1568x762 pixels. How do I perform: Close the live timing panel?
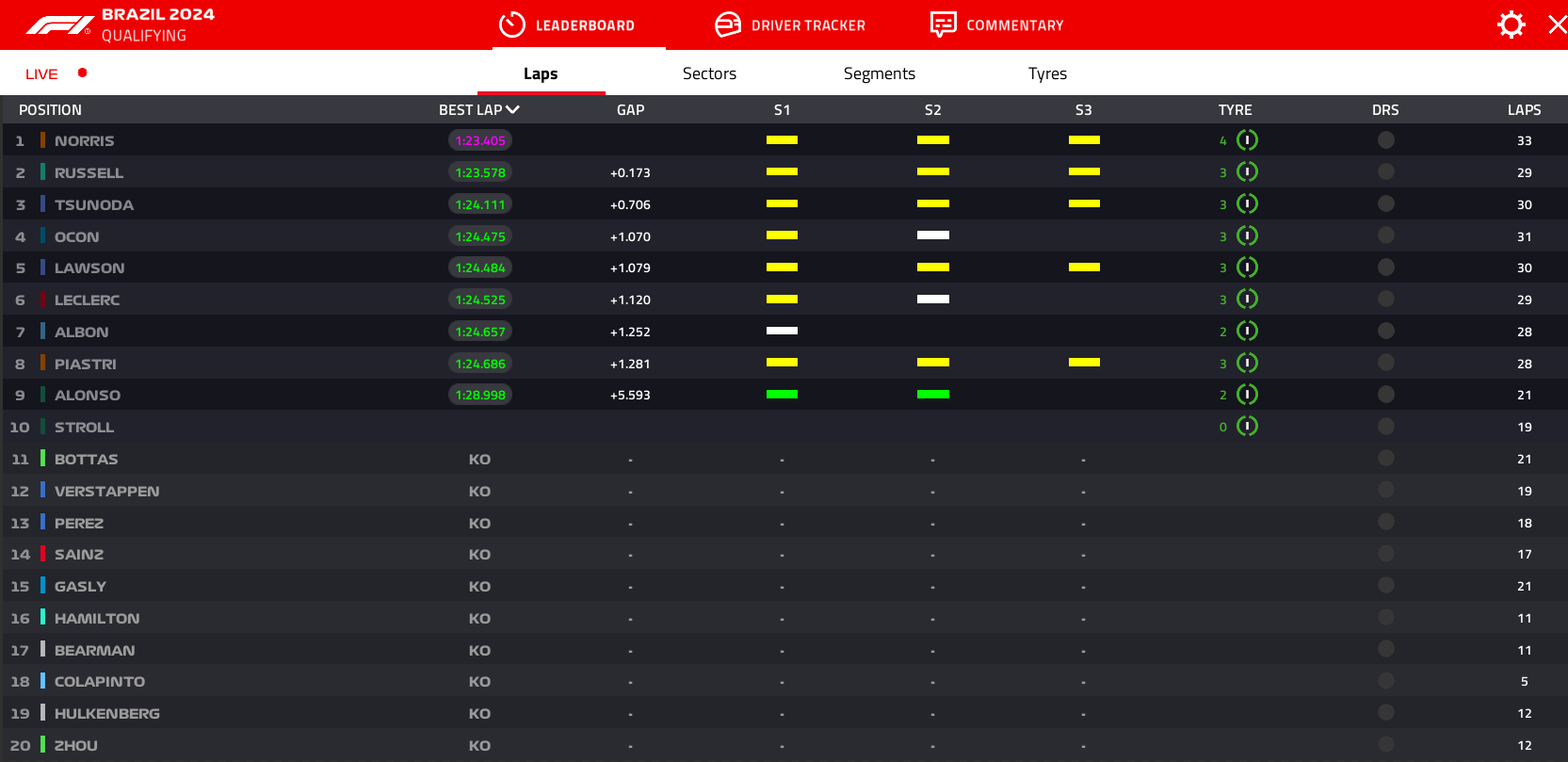(x=1558, y=24)
